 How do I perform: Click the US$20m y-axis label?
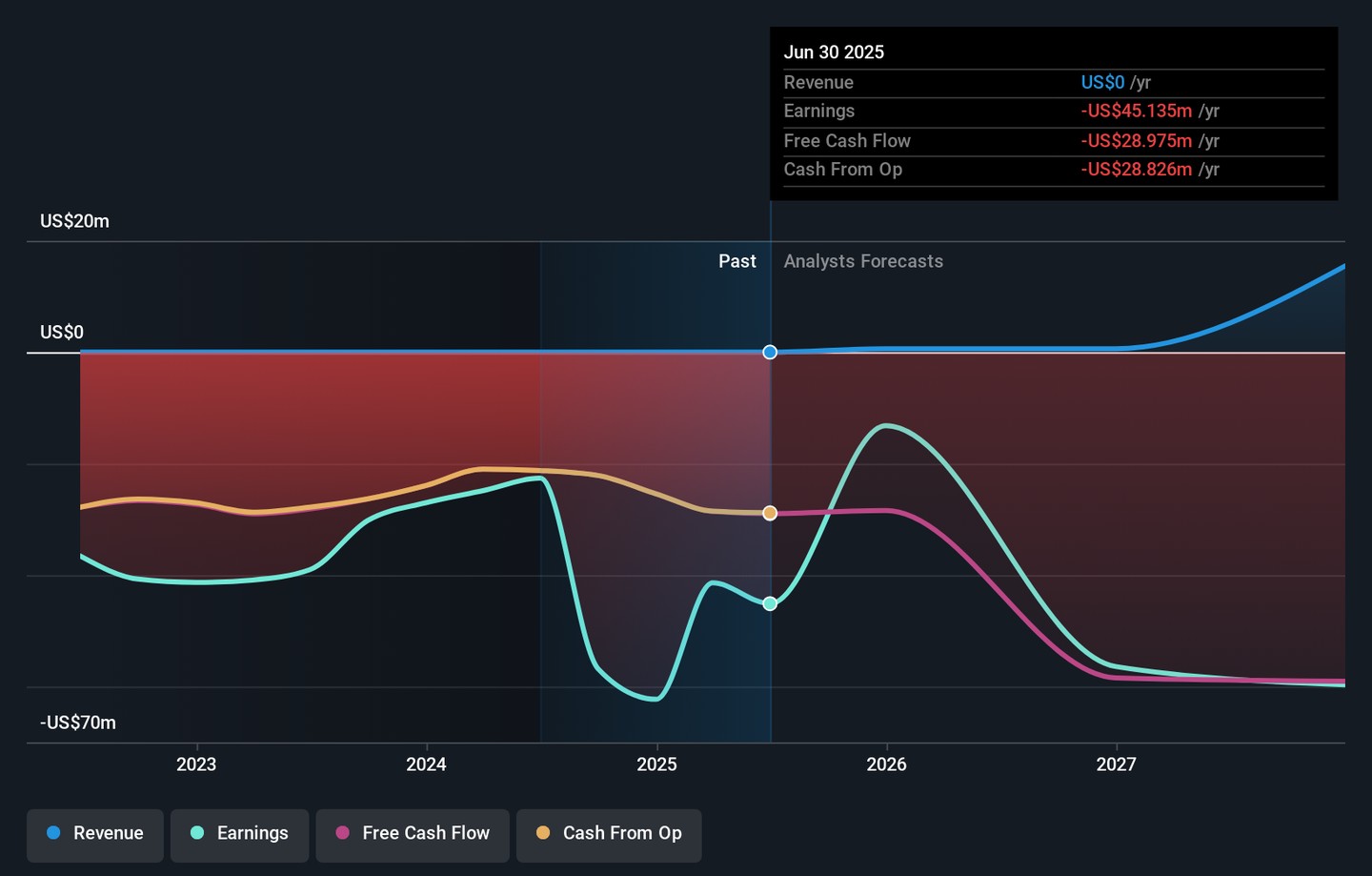click(74, 221)
